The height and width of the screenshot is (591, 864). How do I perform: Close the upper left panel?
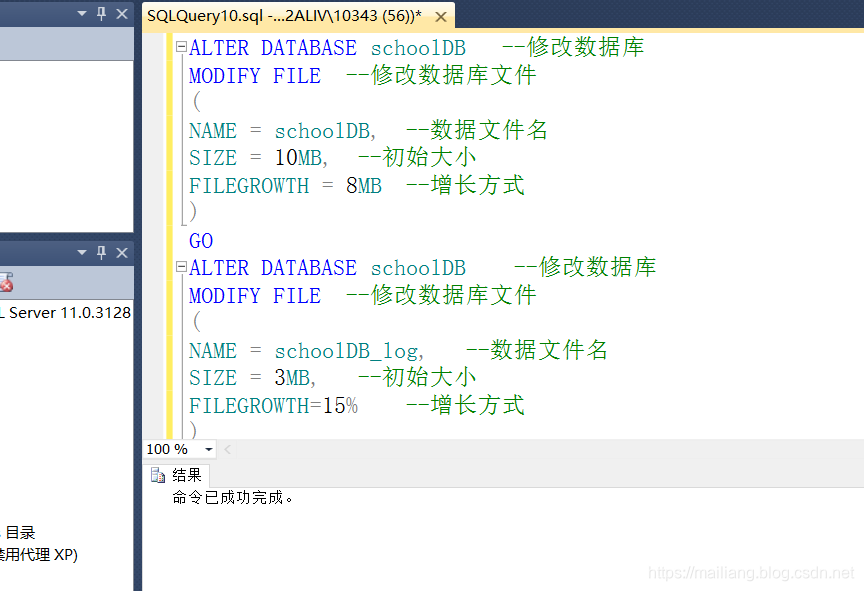(122, 14)
